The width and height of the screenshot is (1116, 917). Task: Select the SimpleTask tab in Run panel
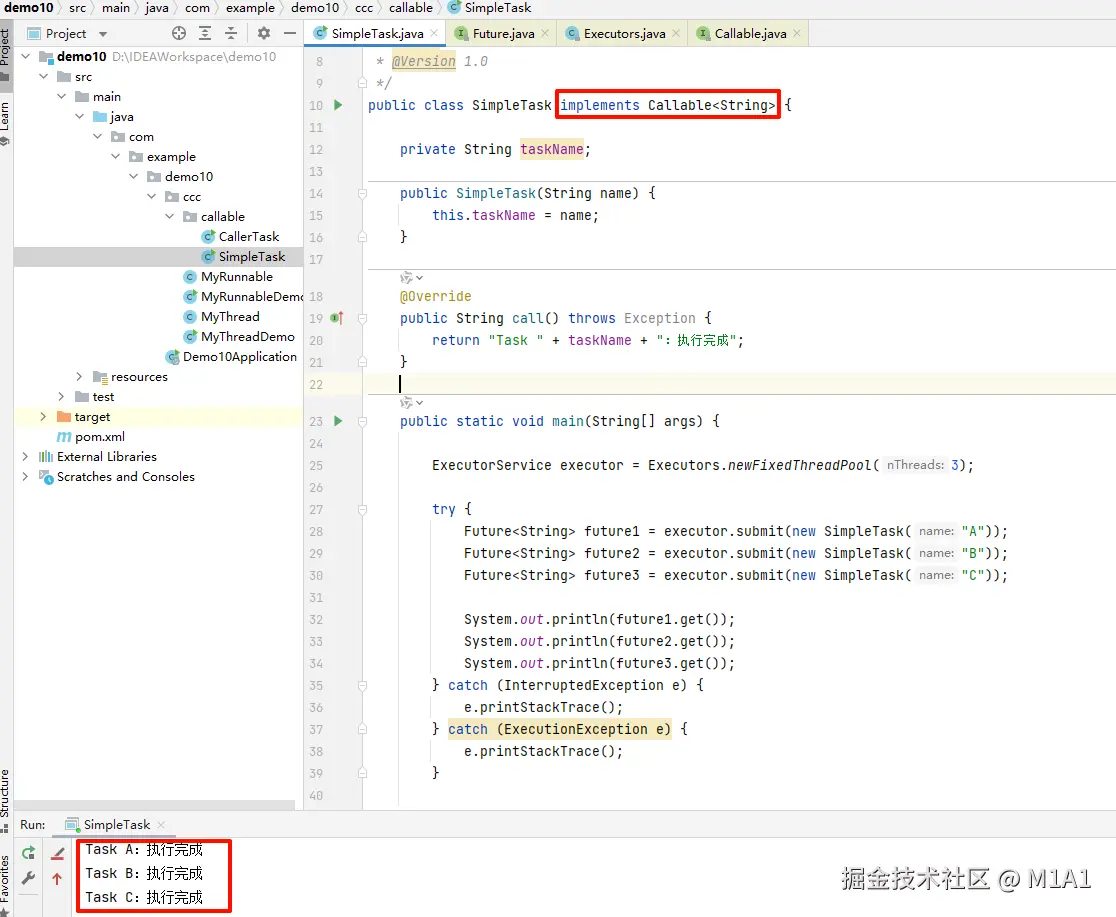(x=117, y=824)
